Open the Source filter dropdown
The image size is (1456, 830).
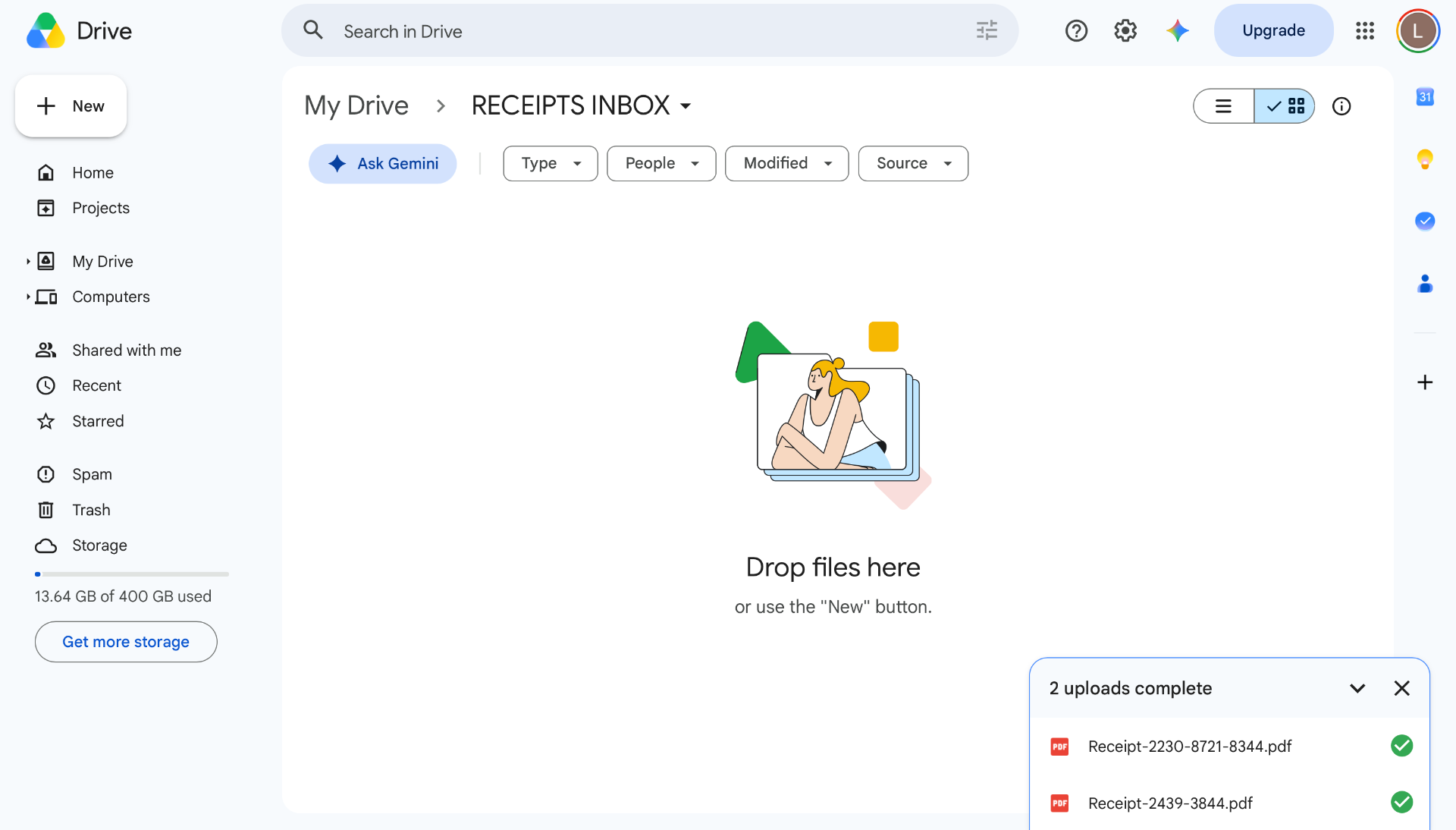(913, 163)
